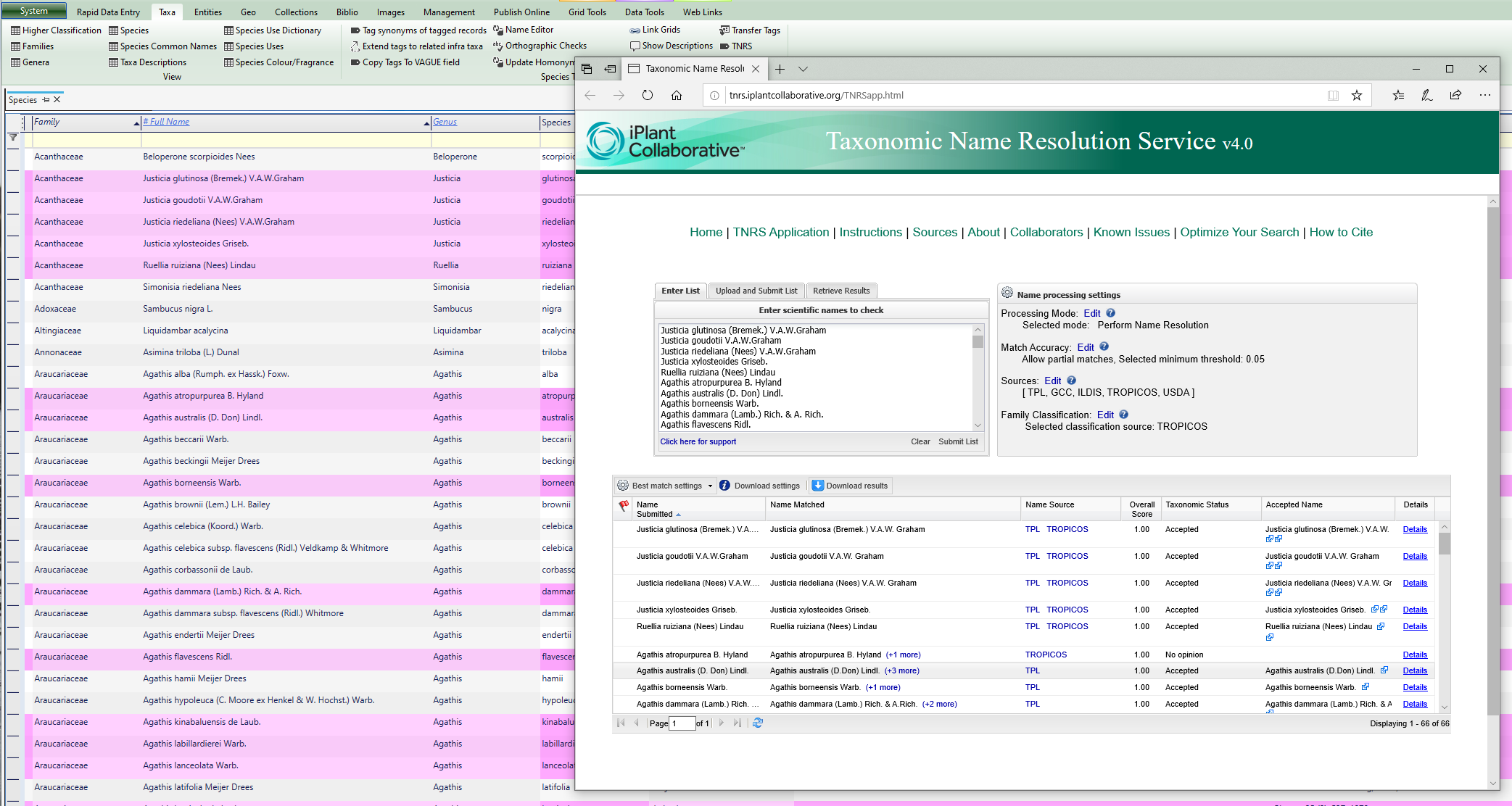Click Family Classification help icon
This screenshot has height=806, width=1512.
coord(1123,415)
